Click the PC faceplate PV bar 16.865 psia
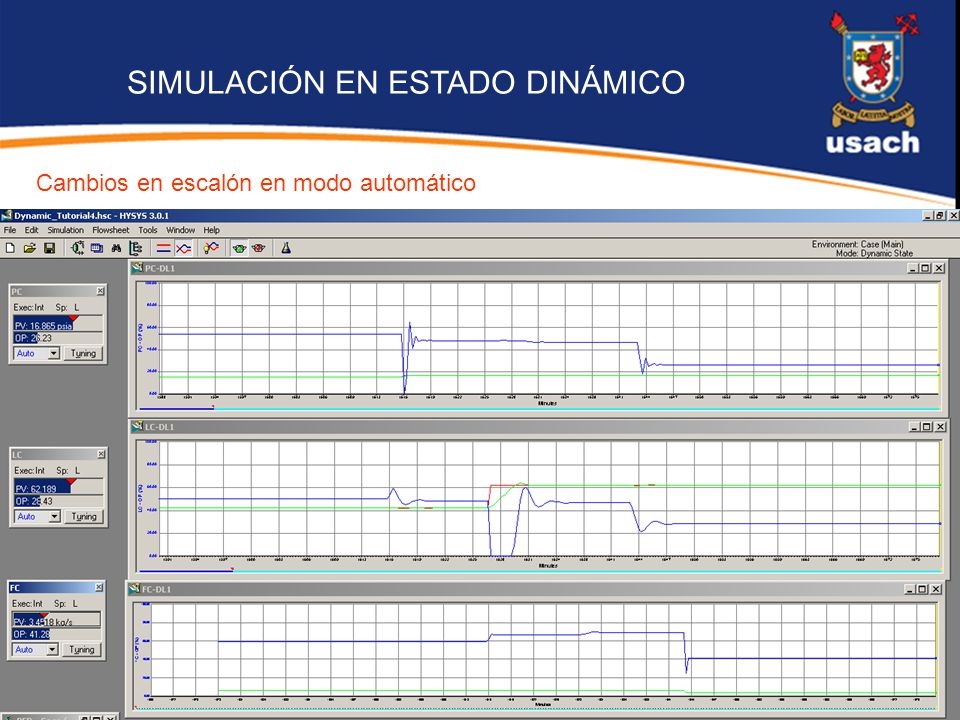The image size is (960, 720). click(x=58, y=324)
